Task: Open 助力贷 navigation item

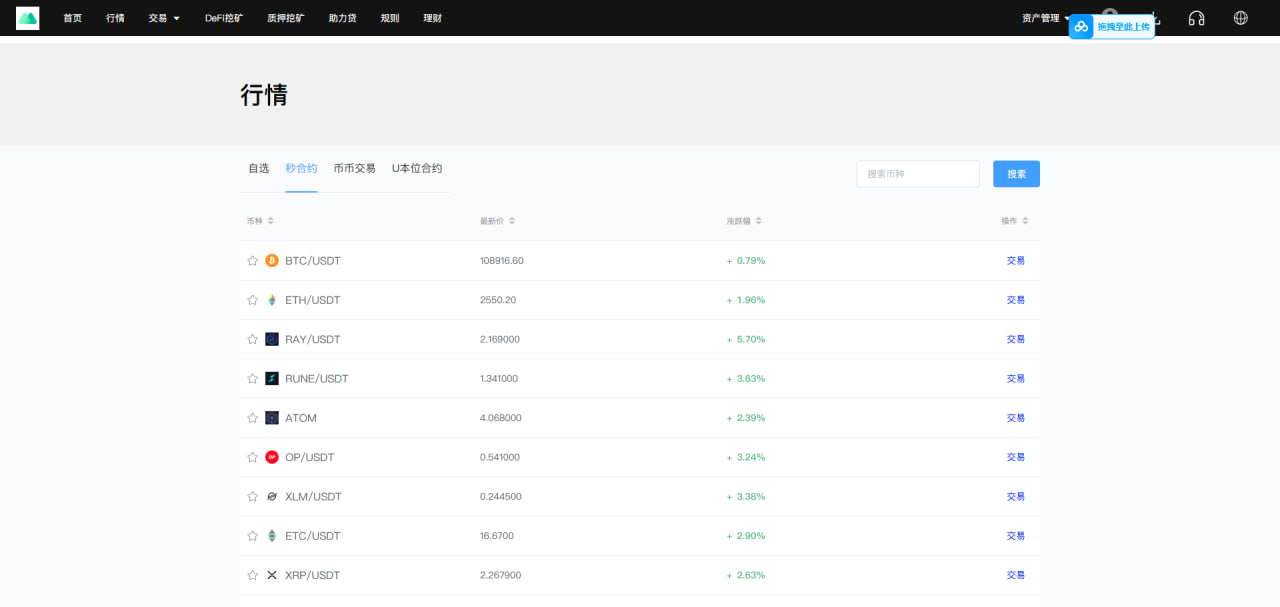Action: click(x=343, y=18)
